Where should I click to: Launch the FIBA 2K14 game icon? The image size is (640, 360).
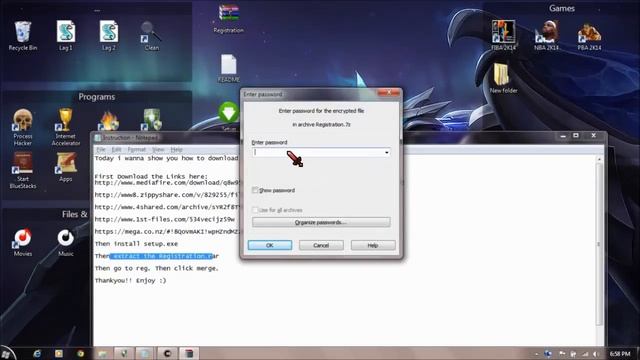(504, 36)
